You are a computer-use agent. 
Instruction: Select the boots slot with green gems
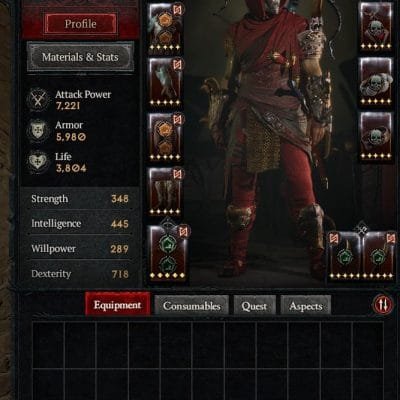click(x=168, y=253)
